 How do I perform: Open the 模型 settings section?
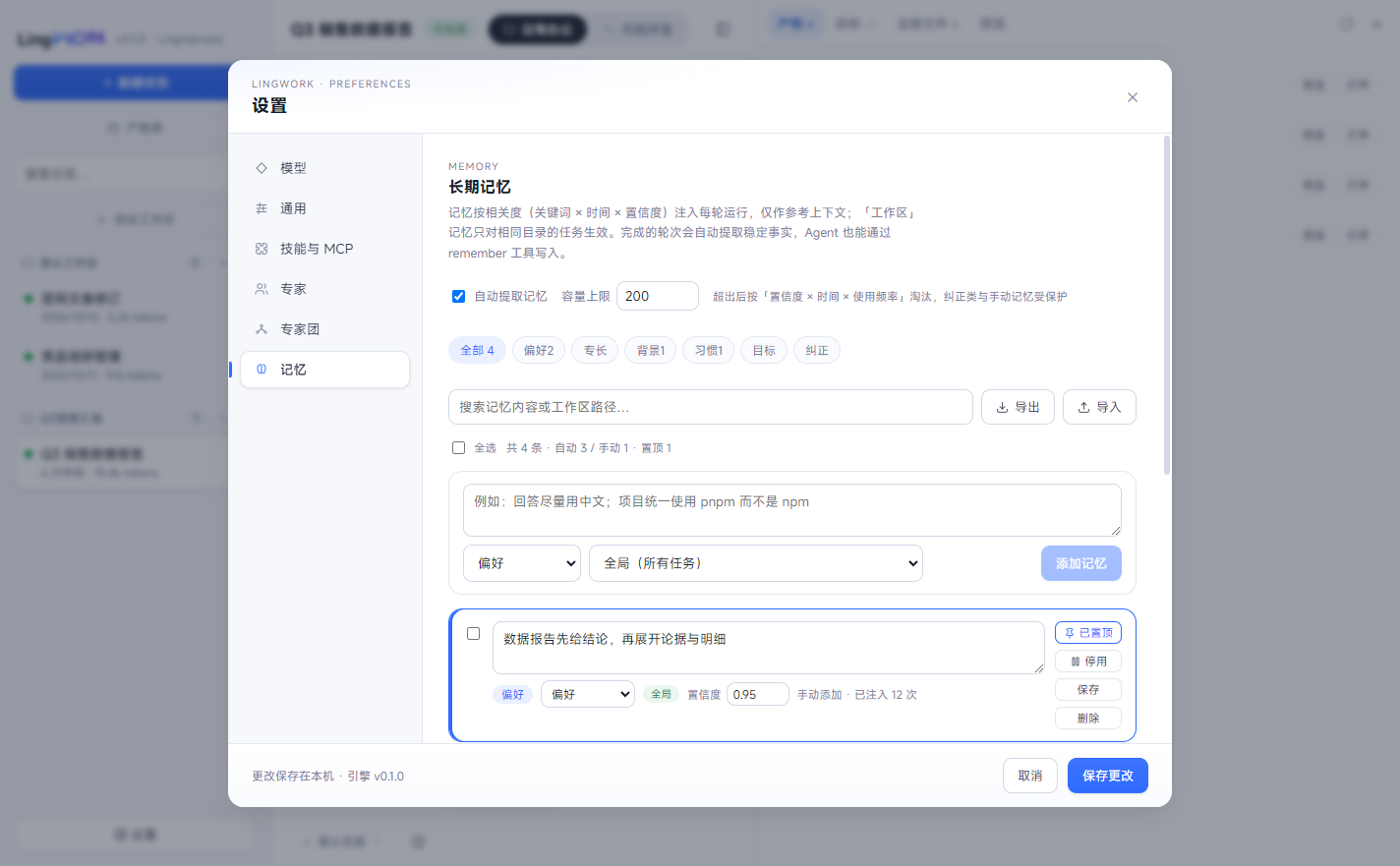[x=324, y=168]
